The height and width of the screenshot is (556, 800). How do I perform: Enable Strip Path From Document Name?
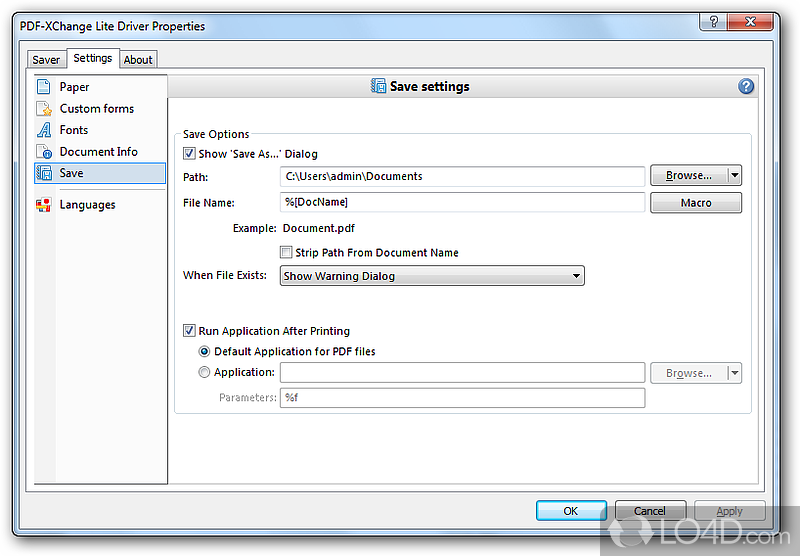coord(286,252)
